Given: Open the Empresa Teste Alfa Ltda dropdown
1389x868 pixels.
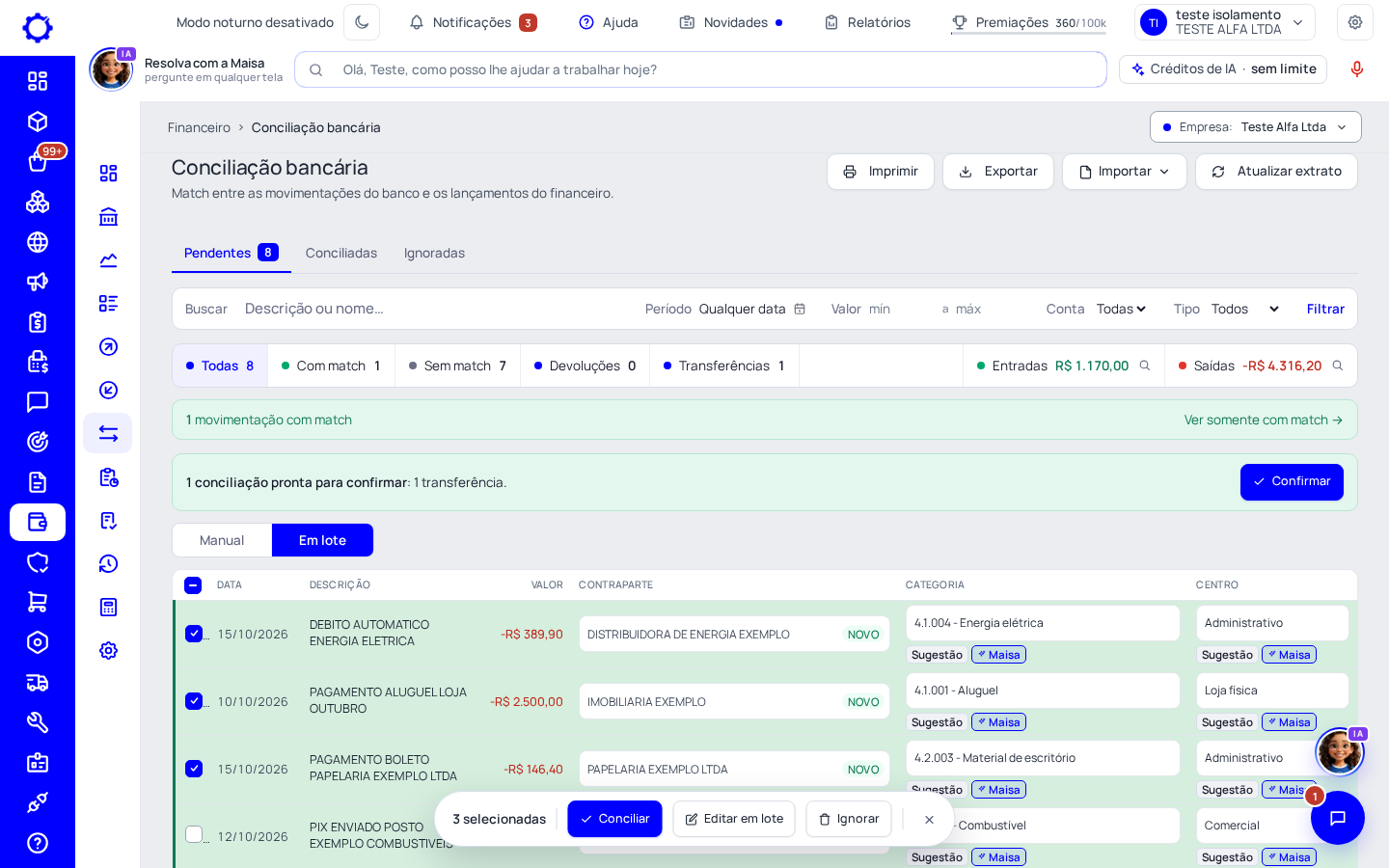Looking at the screenshot, I should [x=1255, y=127].
